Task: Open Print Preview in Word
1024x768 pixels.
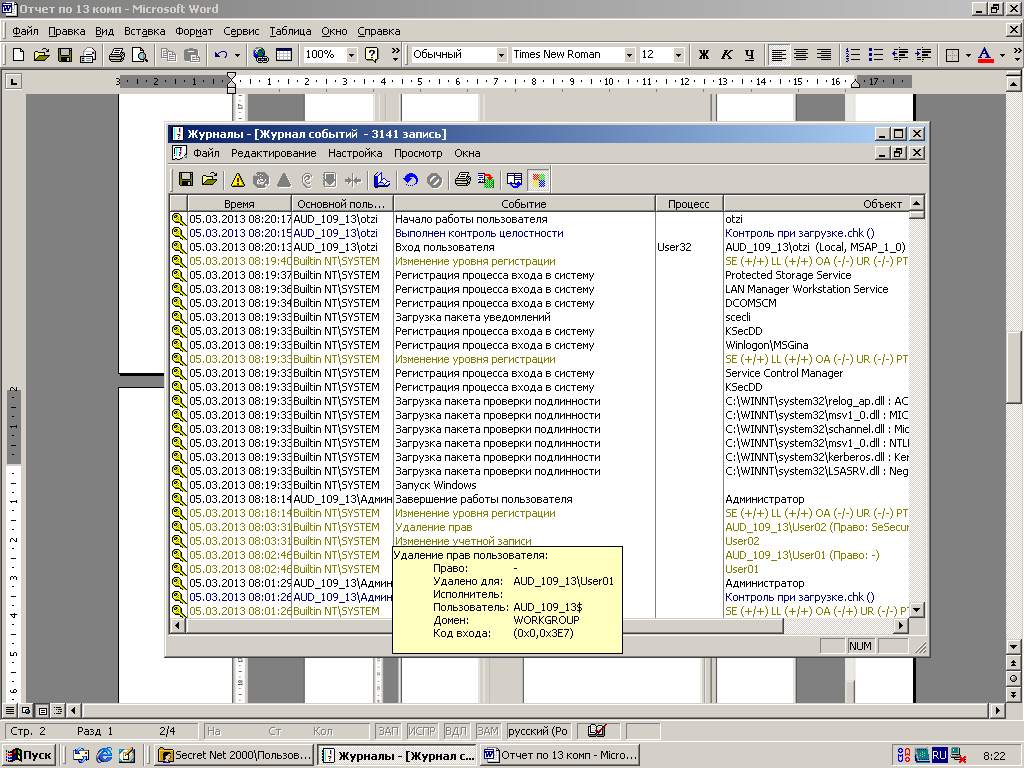Action: 139,55
